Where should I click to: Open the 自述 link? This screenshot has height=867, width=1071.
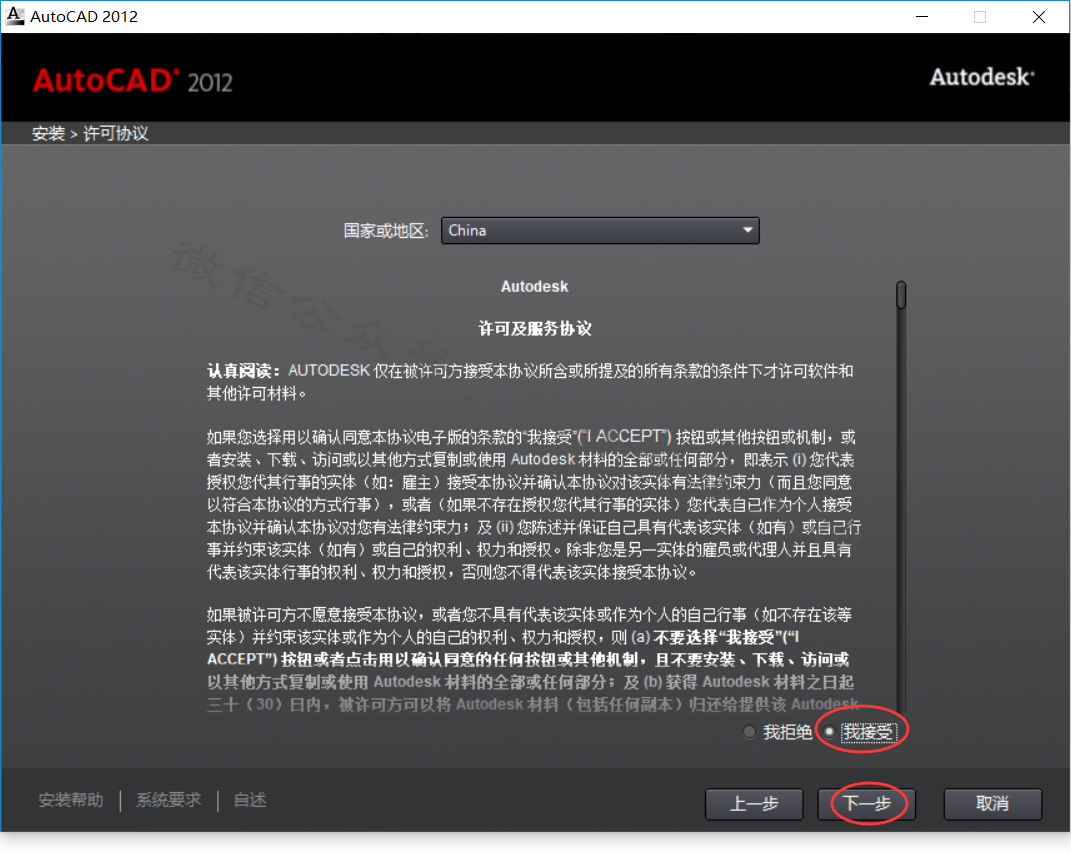[x=250, y=800]
